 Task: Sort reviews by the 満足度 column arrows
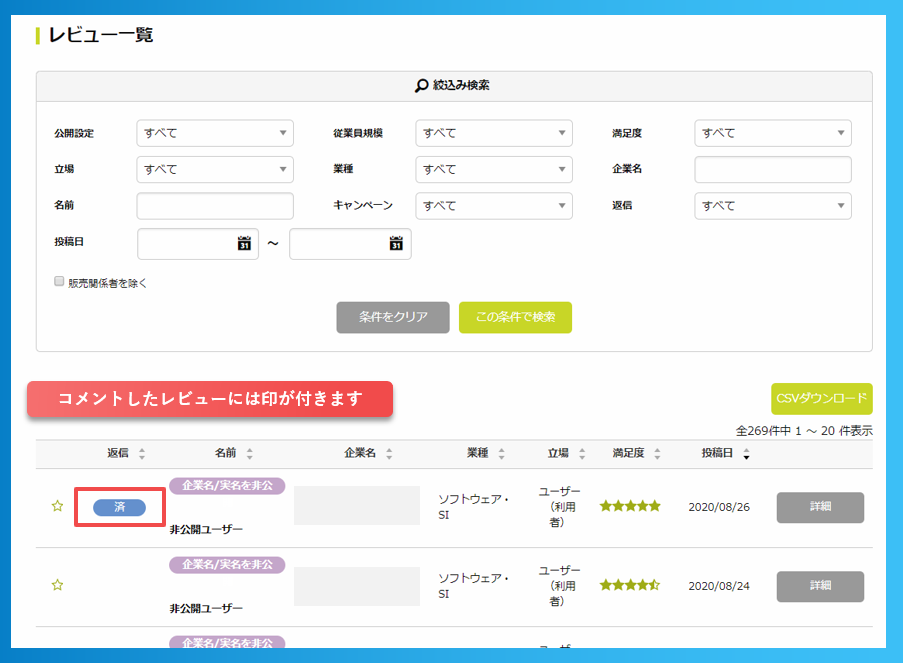[x=655, y=453]
